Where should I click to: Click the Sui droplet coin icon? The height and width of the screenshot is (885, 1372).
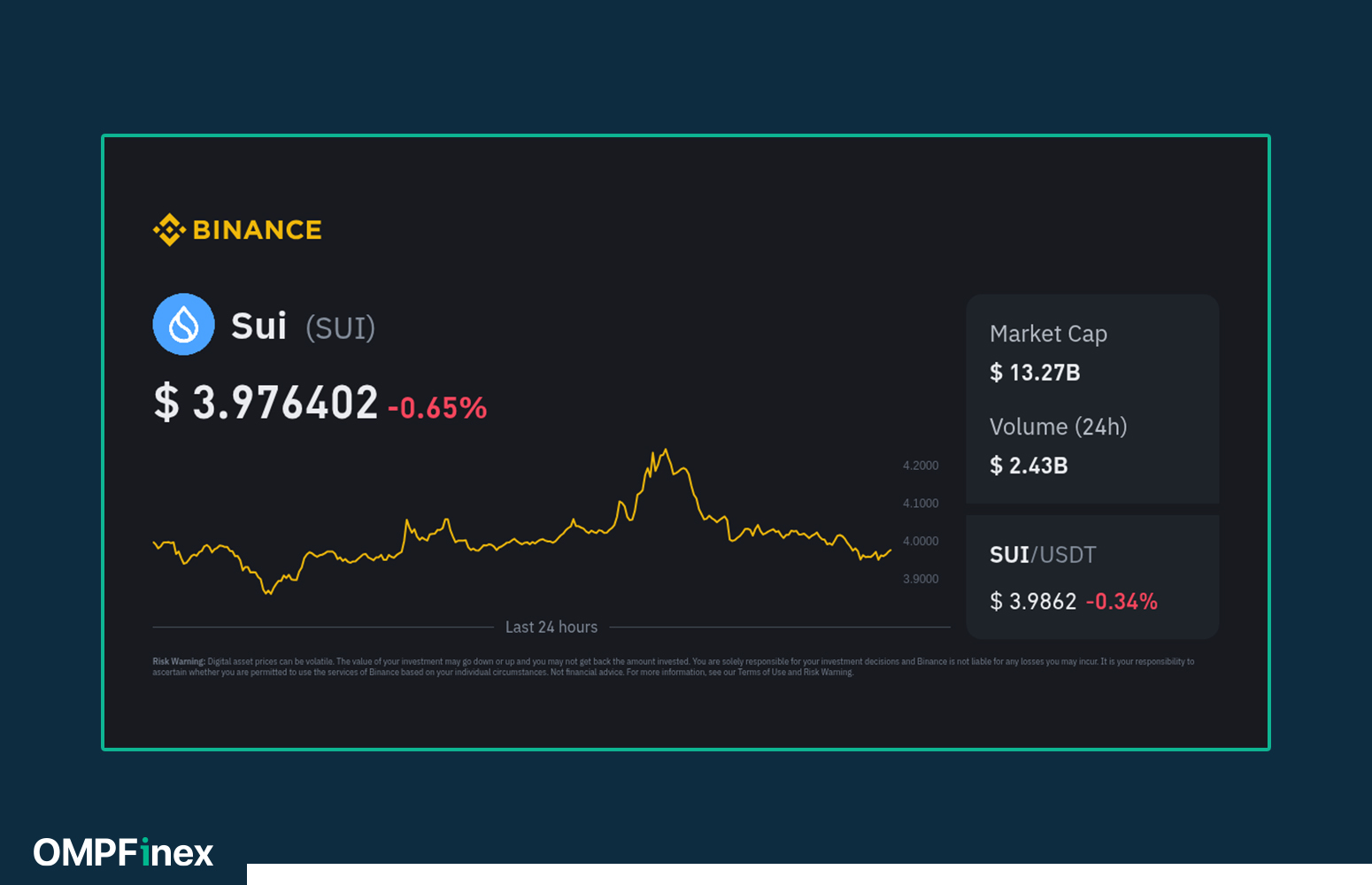[x=184, y=324]
